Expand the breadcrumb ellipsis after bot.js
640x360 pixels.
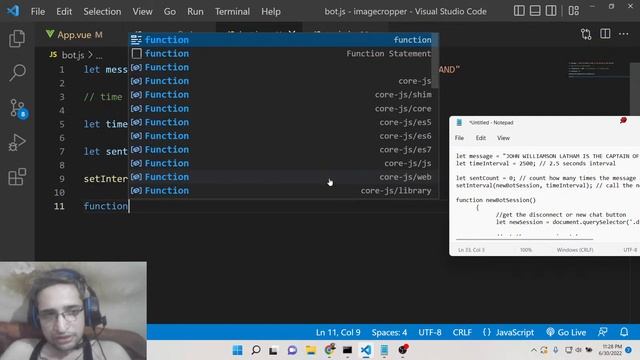tap(99, 55)
